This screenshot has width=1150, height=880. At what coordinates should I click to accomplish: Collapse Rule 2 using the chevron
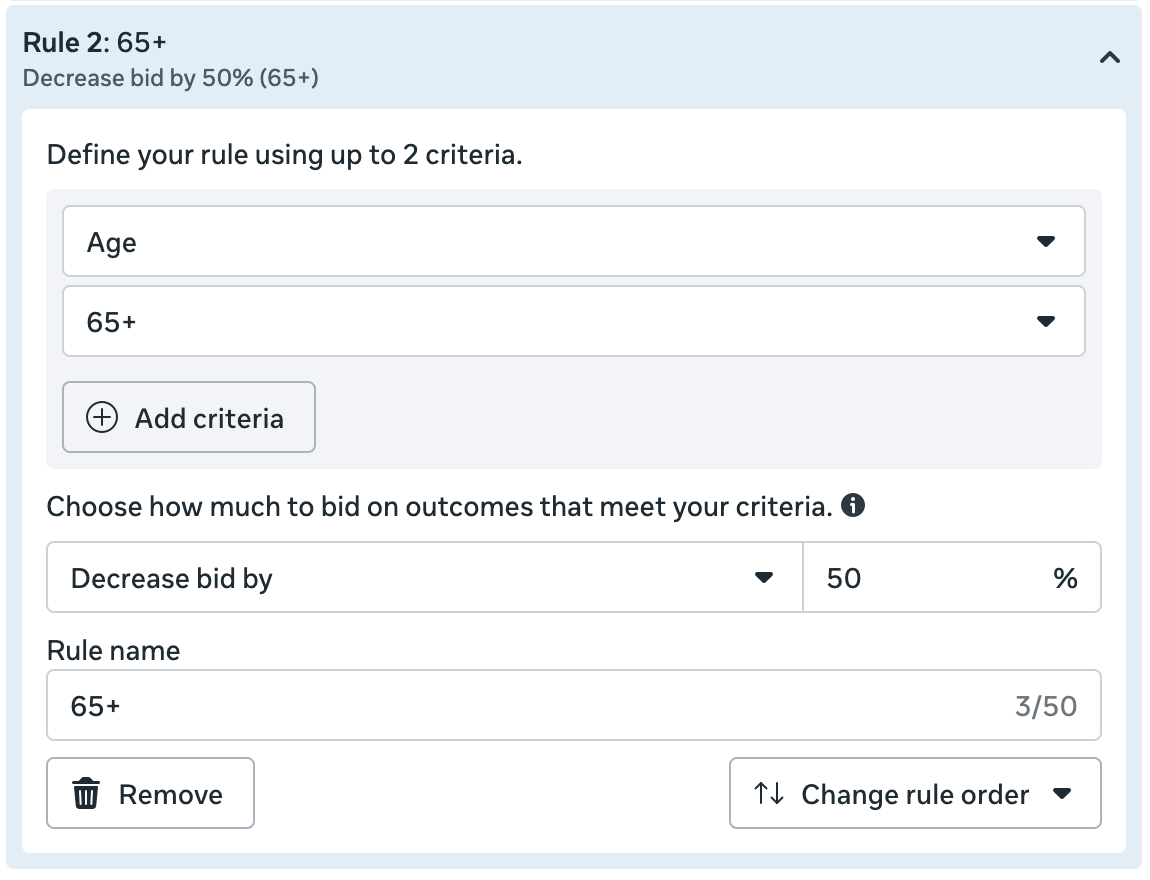(1109, 58)
